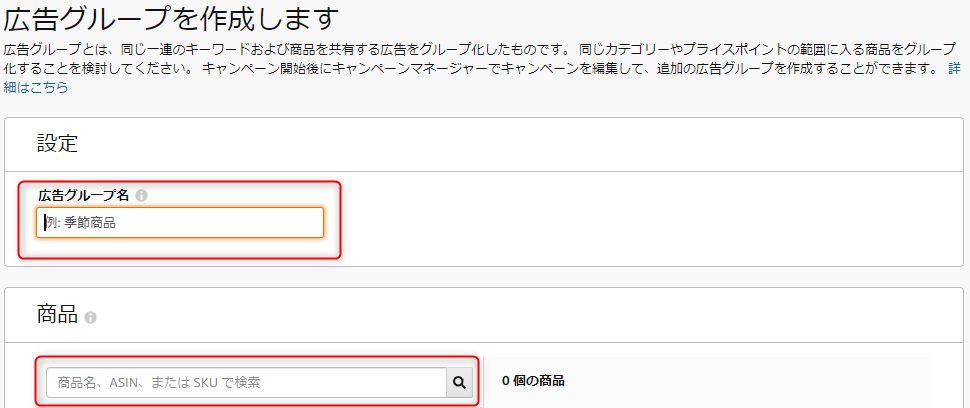Click the 広告グループを作成します page title
Image resolution: width=970 pixels, height=408 pixels.
point(172,19)
